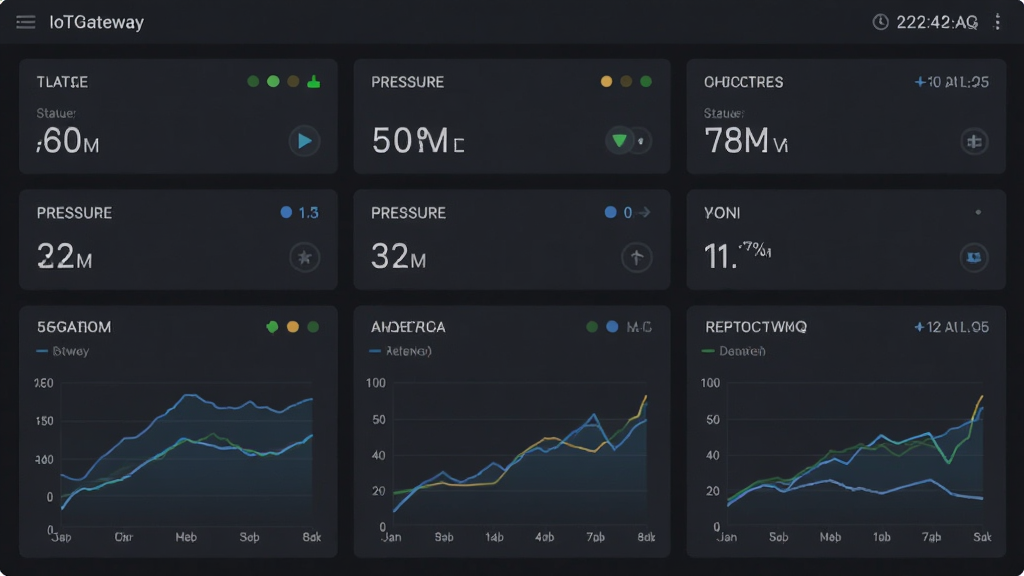The height and width of the screenshot is (576, 1024).
Task: Open the hamburger menu next to IoTGateway
Action: pyautogui.click(x=26, y=22)
